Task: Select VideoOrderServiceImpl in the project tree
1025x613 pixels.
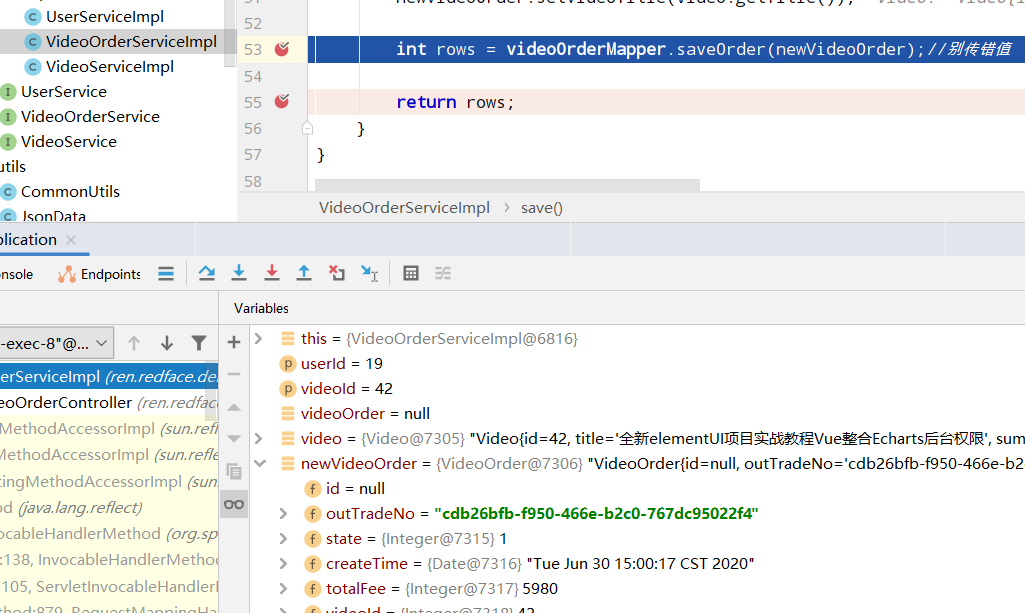Action: point(131,41)
